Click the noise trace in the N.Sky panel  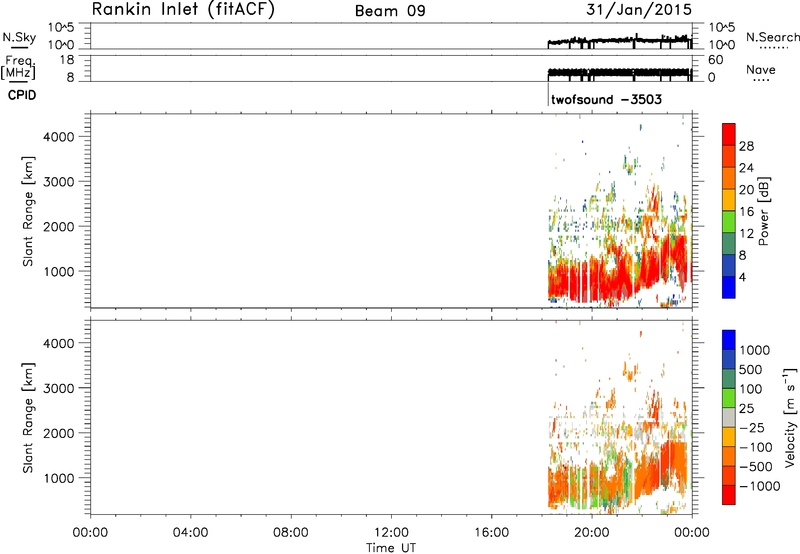point(620,40)
